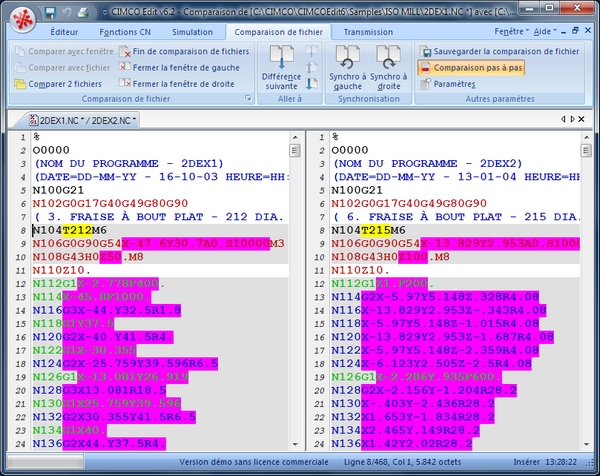The height and width of the screenshot is (476, 600).
Task: Click the 2DEX1 program name comment line
Action: click(129, 163)
